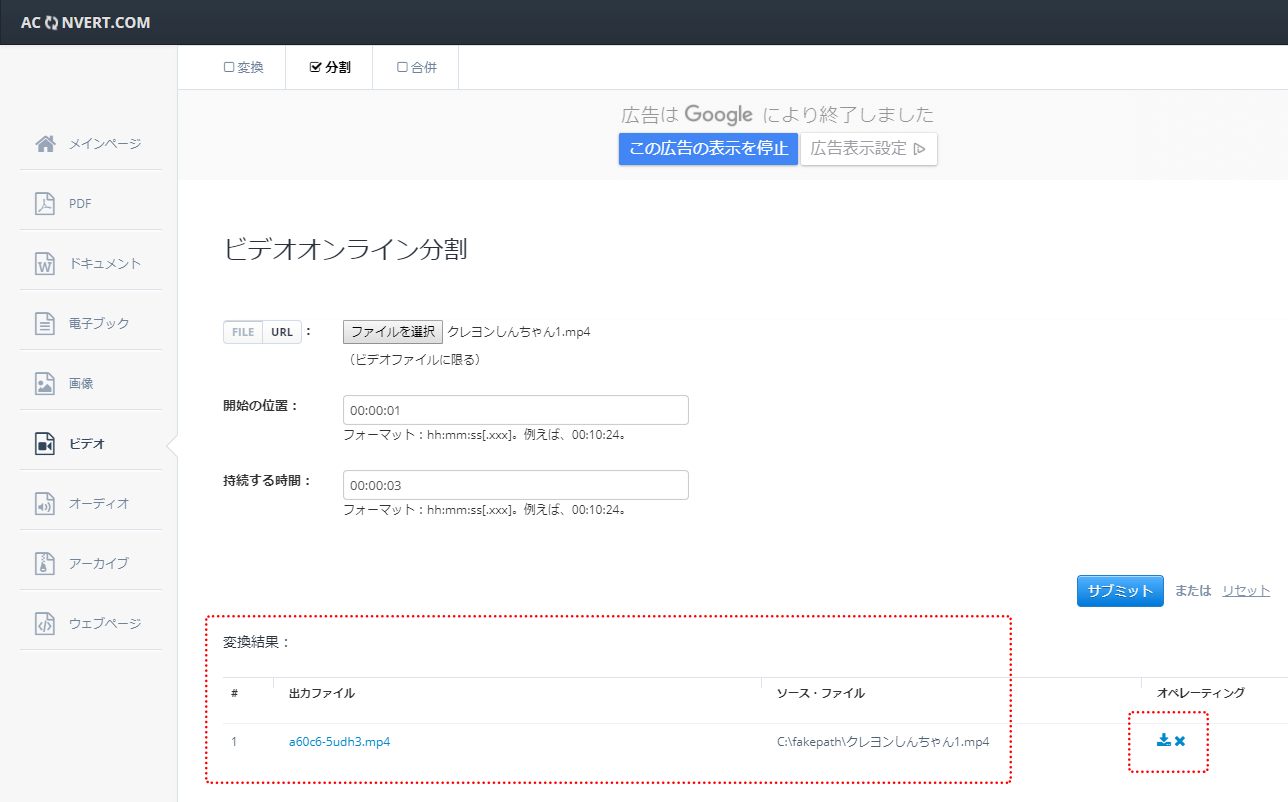Open output file a60c6-5udh3.mp4 link

(339, 742)
